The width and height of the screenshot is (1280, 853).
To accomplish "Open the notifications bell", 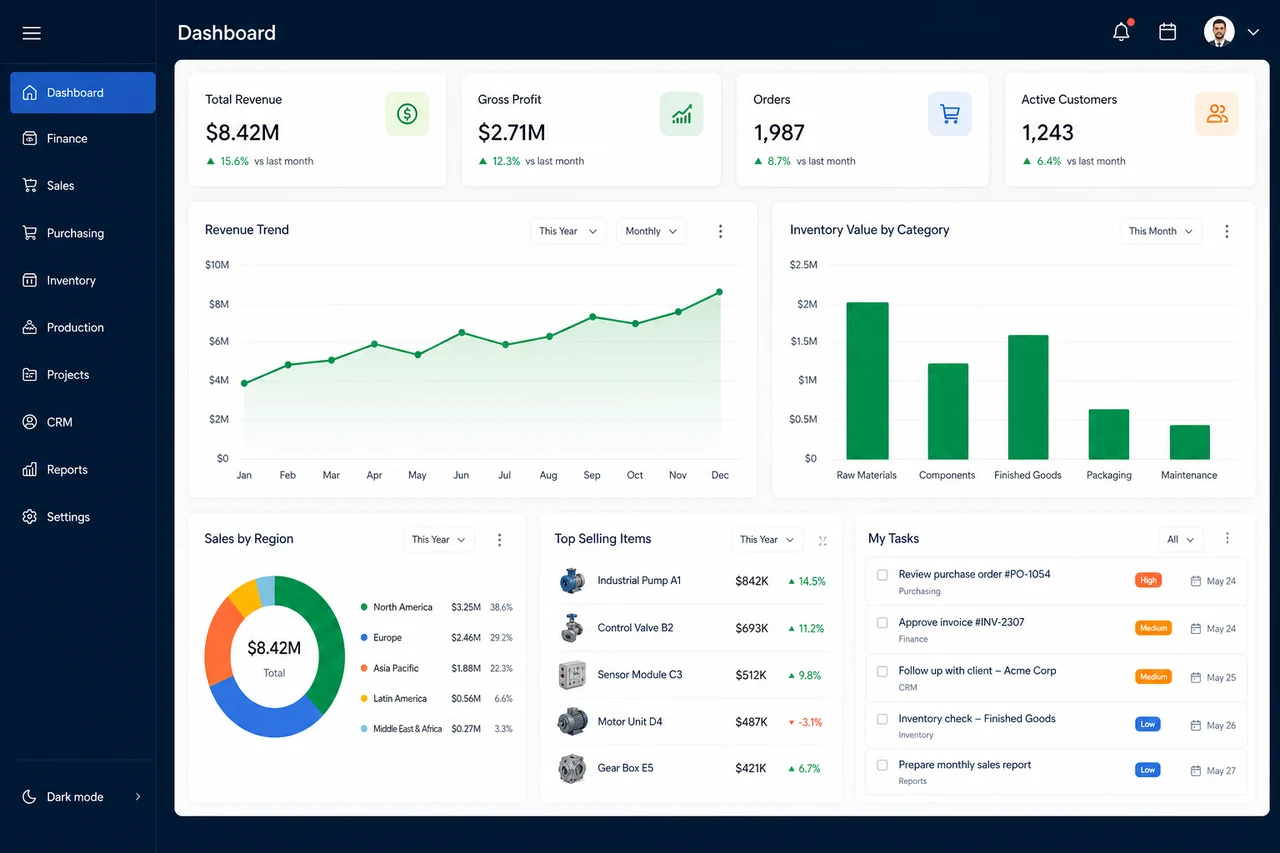I will click(1122, 32).
